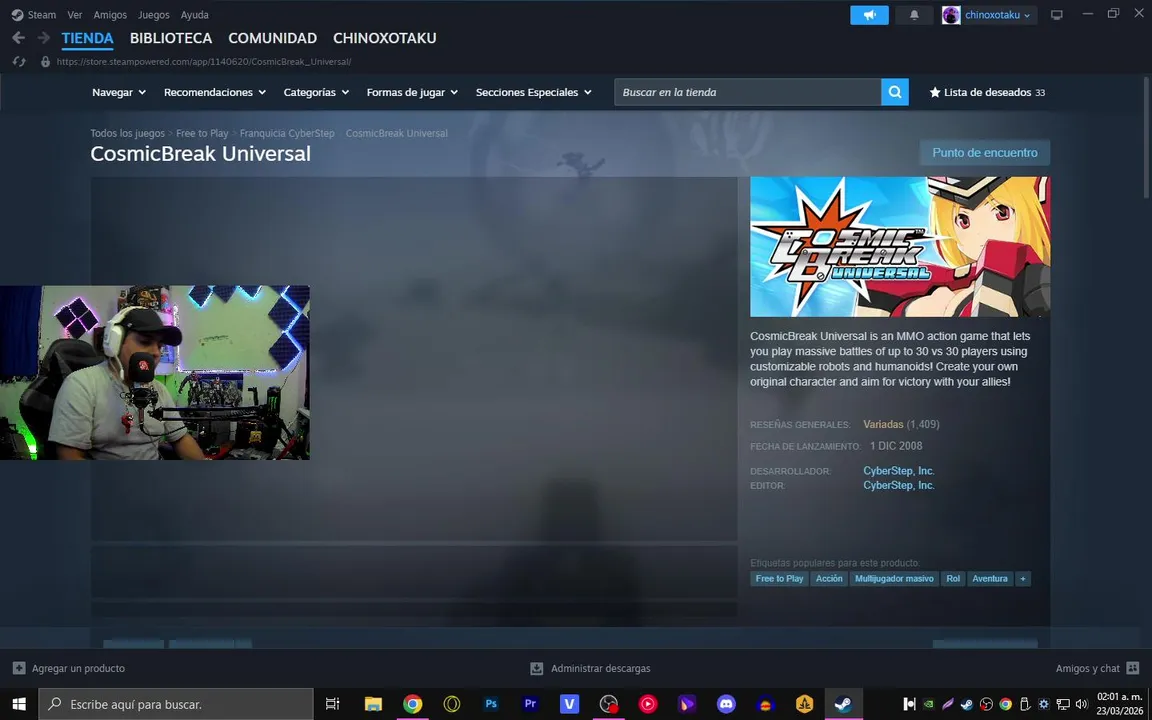Open the megaphone announcements button

point(869,15)
